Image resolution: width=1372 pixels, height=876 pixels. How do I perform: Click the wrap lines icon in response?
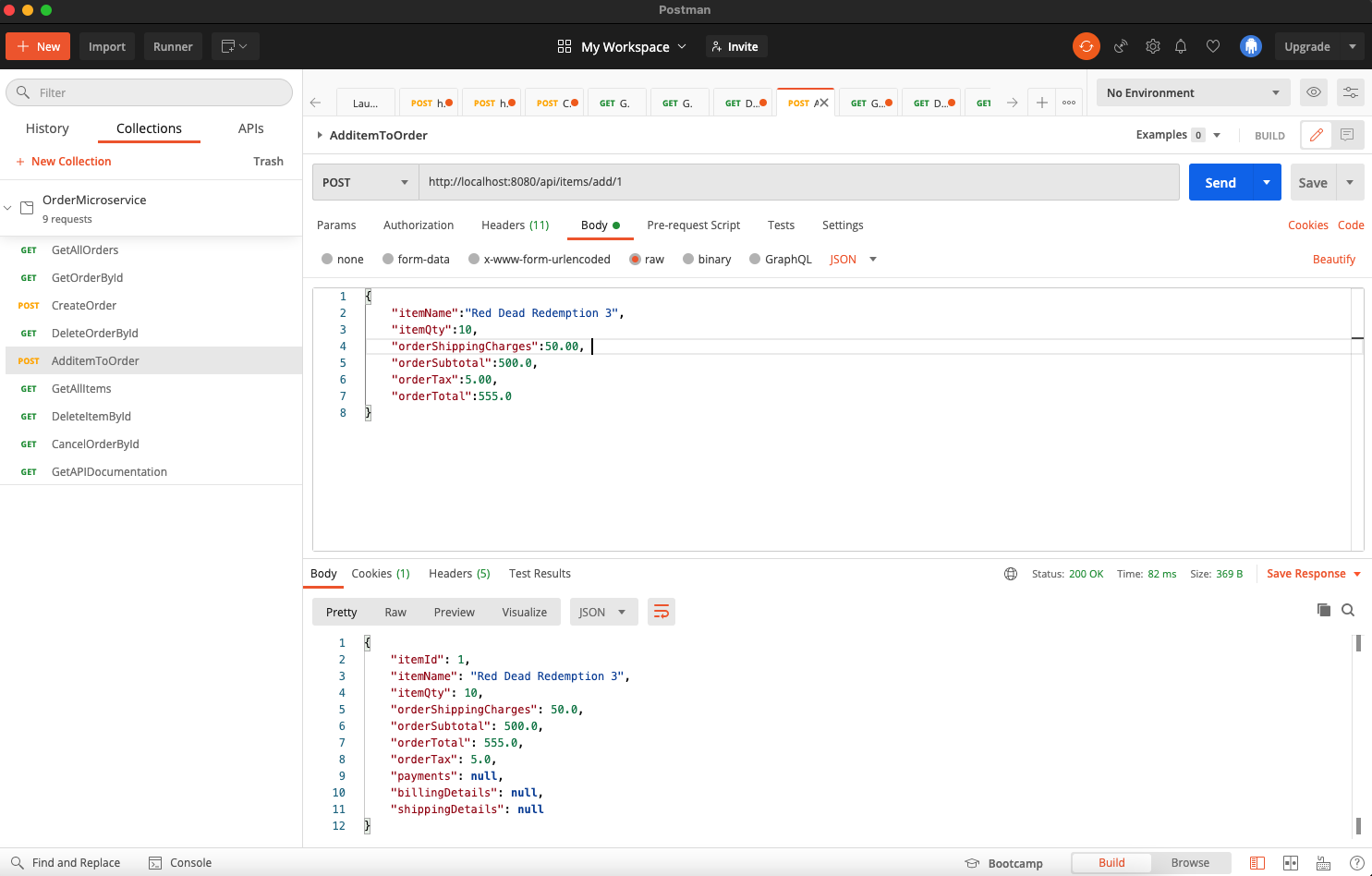pos(662,612)
